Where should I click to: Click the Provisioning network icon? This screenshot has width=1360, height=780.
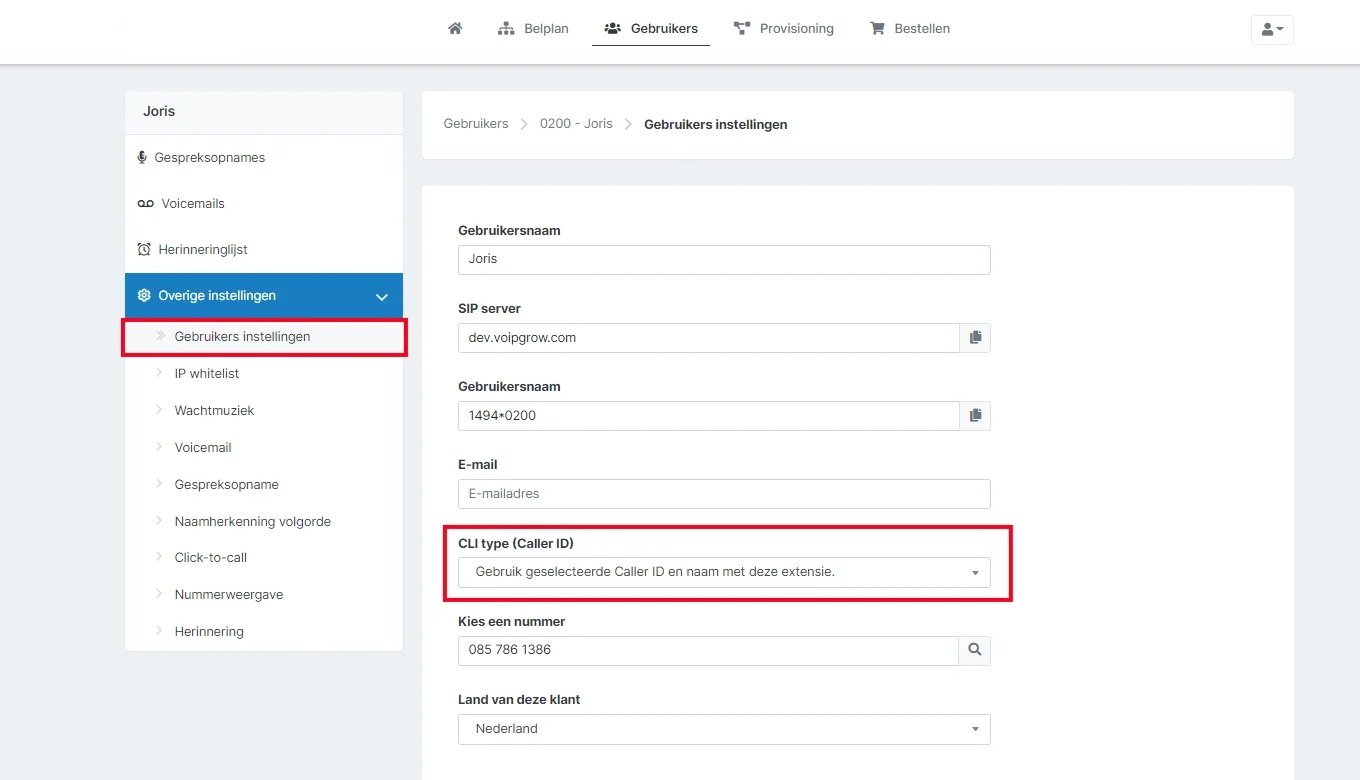[742, 28]
